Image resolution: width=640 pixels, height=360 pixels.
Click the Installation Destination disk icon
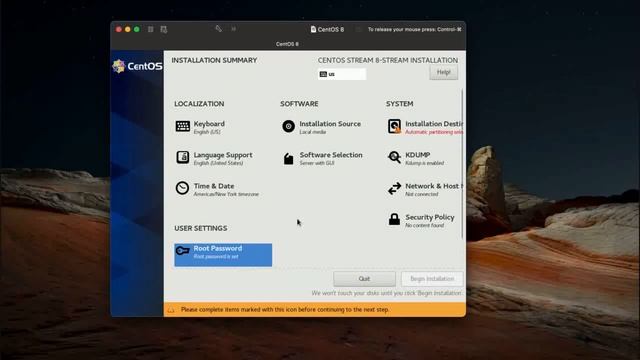coord(394,126)
